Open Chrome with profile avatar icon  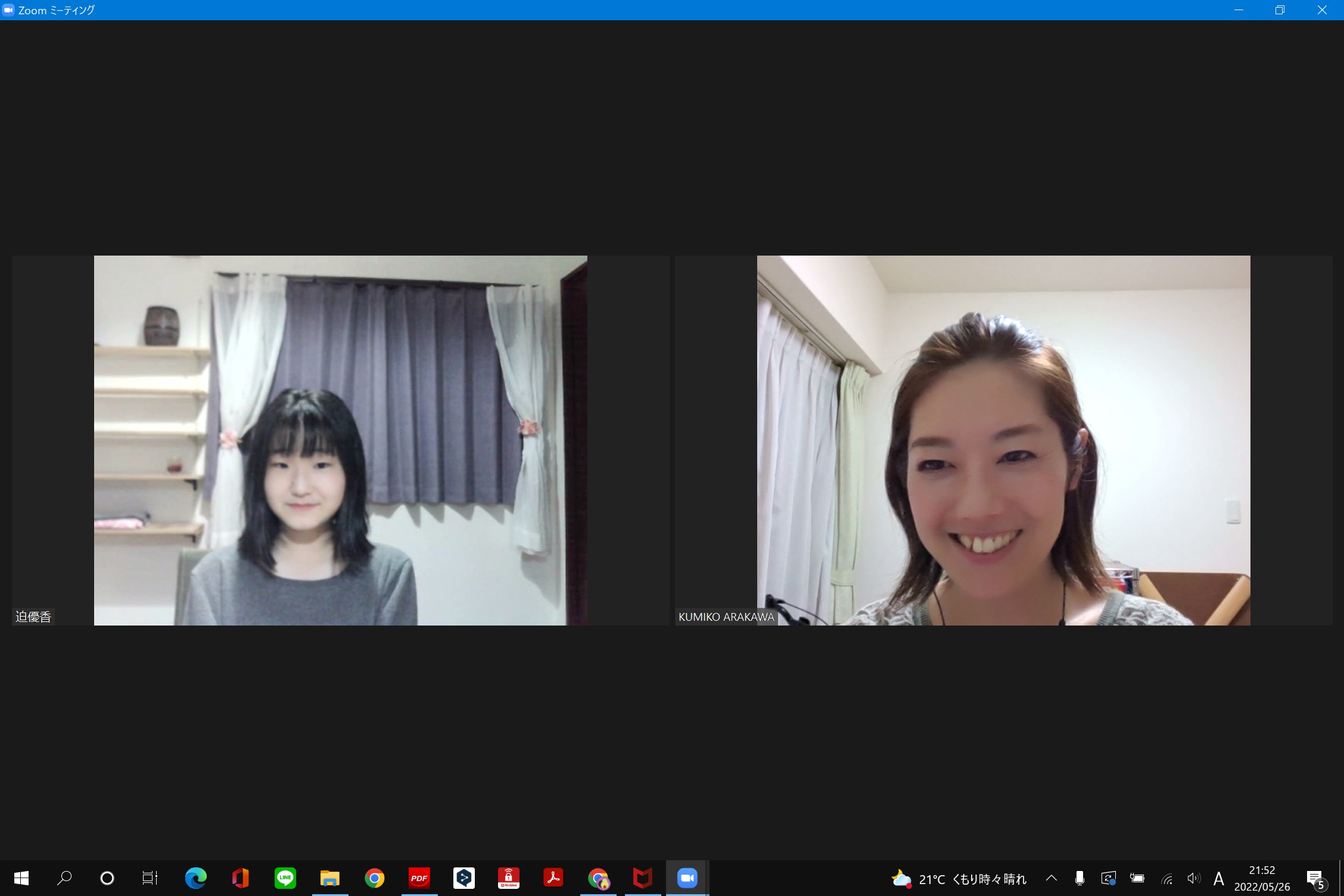coord(598,878)
